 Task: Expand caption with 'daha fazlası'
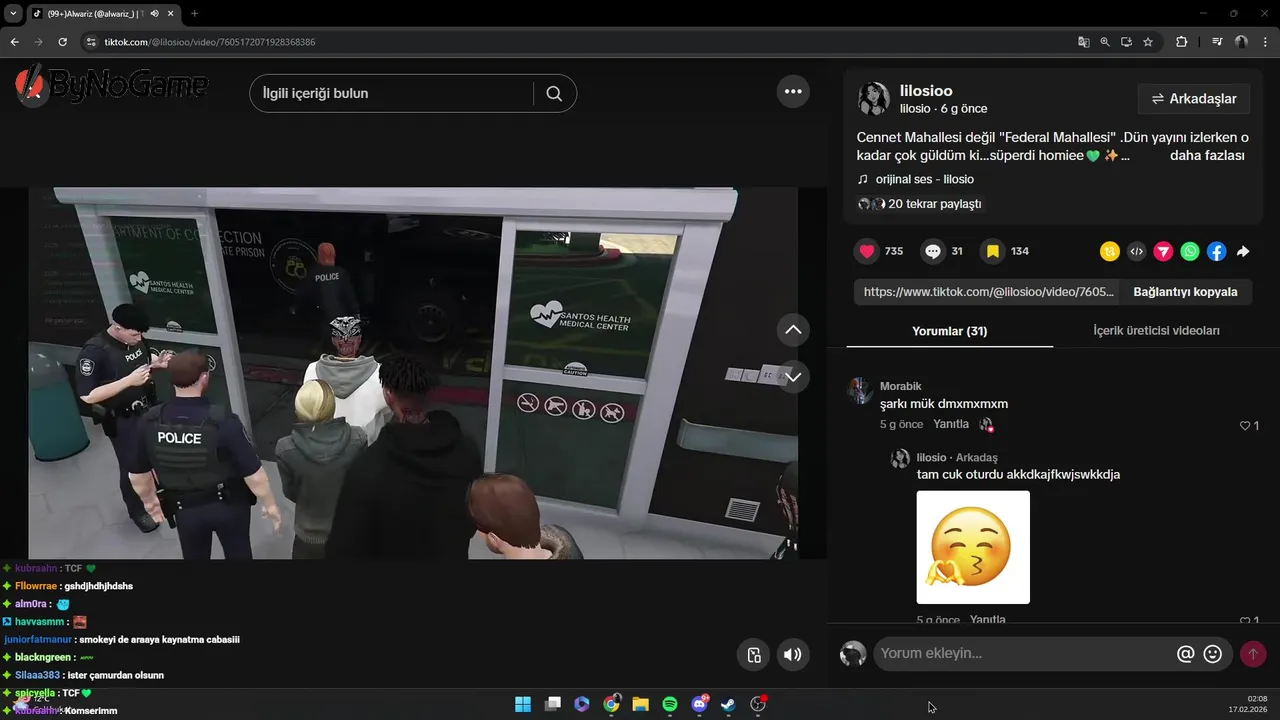[1207, 156]
